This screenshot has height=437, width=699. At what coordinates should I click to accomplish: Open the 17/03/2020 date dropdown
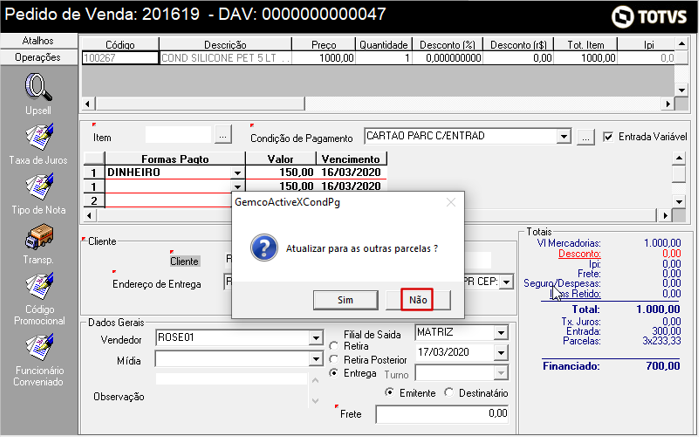(x=501, y=353)
